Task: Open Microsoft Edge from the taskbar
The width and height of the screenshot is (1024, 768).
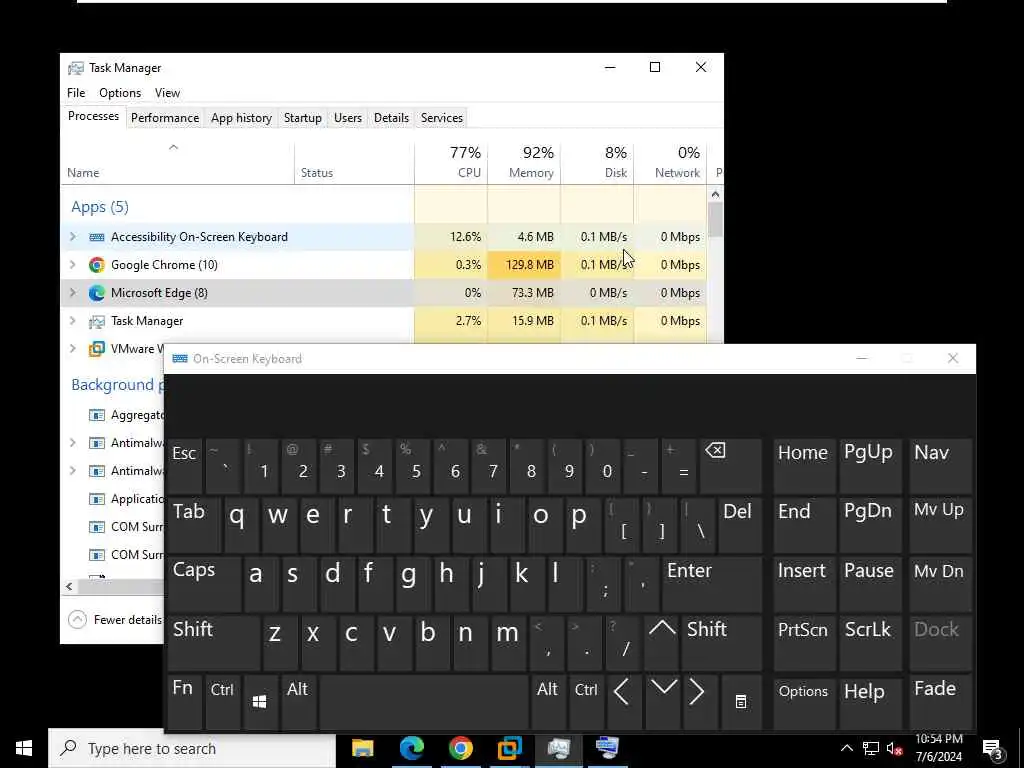Action: (x=411, y=748)
